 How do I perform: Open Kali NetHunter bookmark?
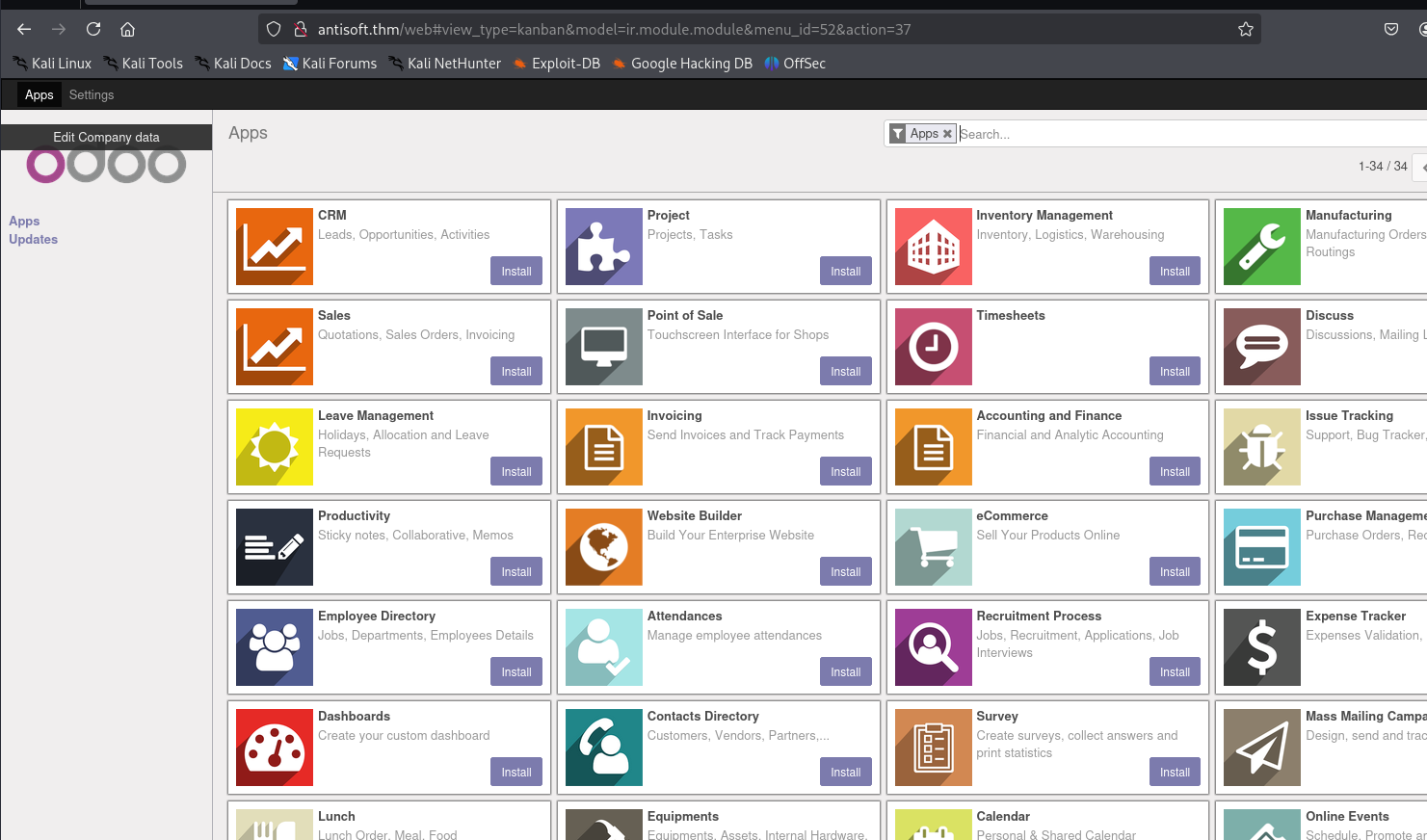pyautogui.click(x=444, y=64)
